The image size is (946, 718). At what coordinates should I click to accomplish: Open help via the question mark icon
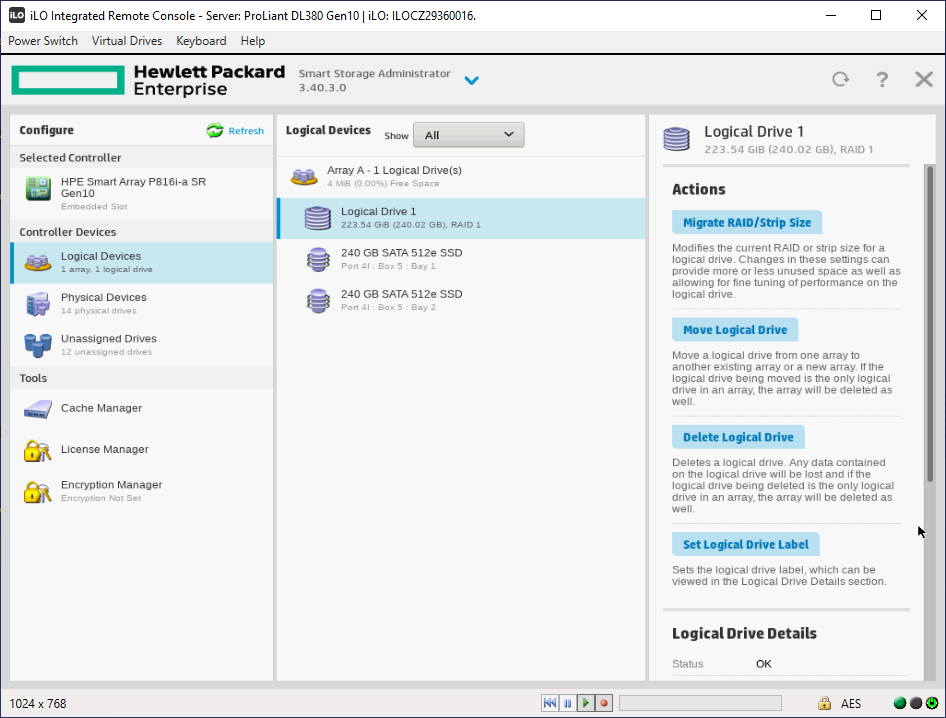pyautogui.click(x=882, y=80)
